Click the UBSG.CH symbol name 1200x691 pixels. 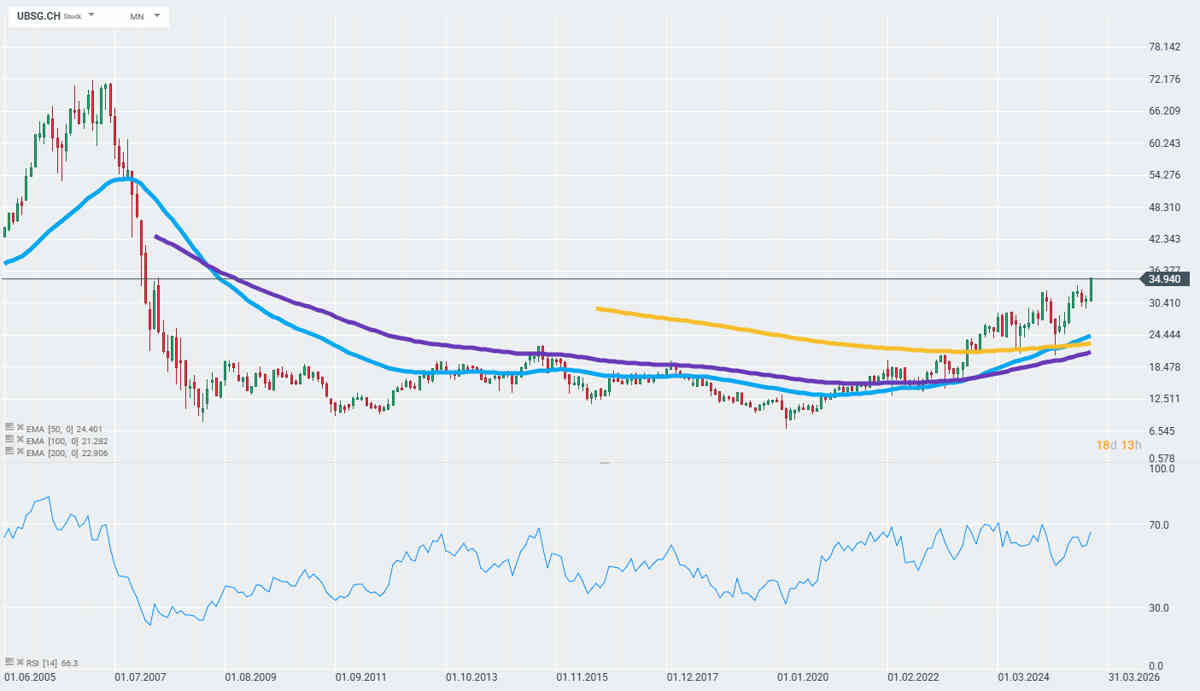pyautogui.click(x=39, y=16)
